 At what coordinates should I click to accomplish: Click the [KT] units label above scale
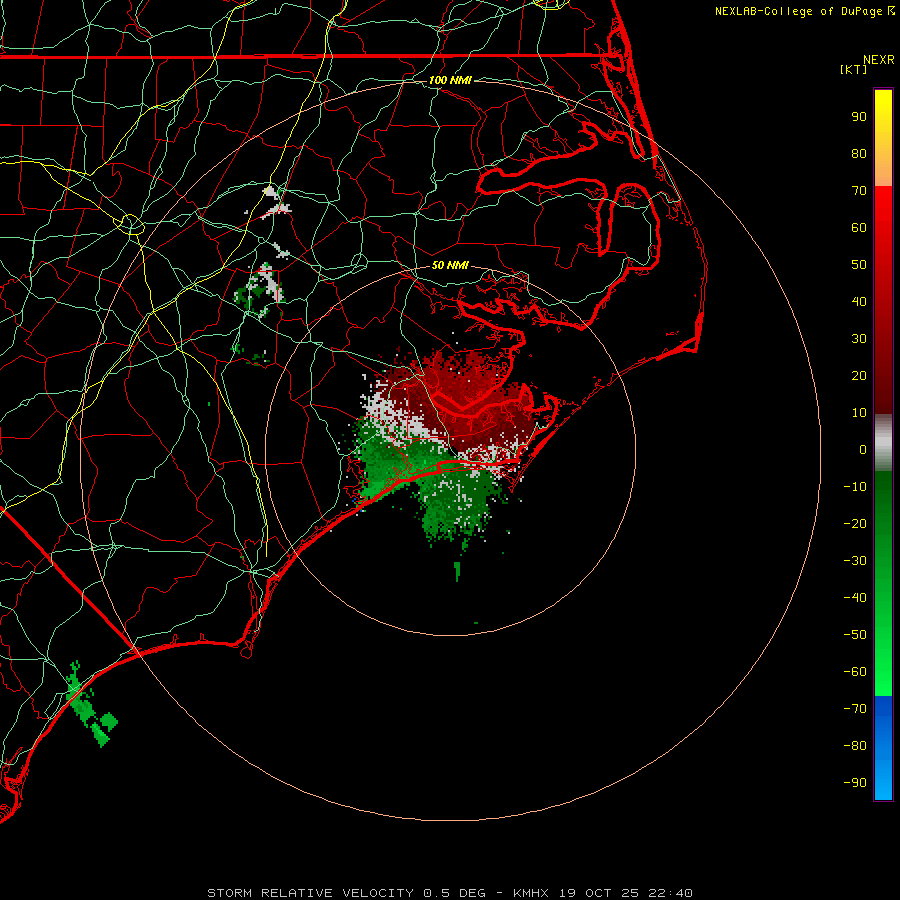(853, 69)
